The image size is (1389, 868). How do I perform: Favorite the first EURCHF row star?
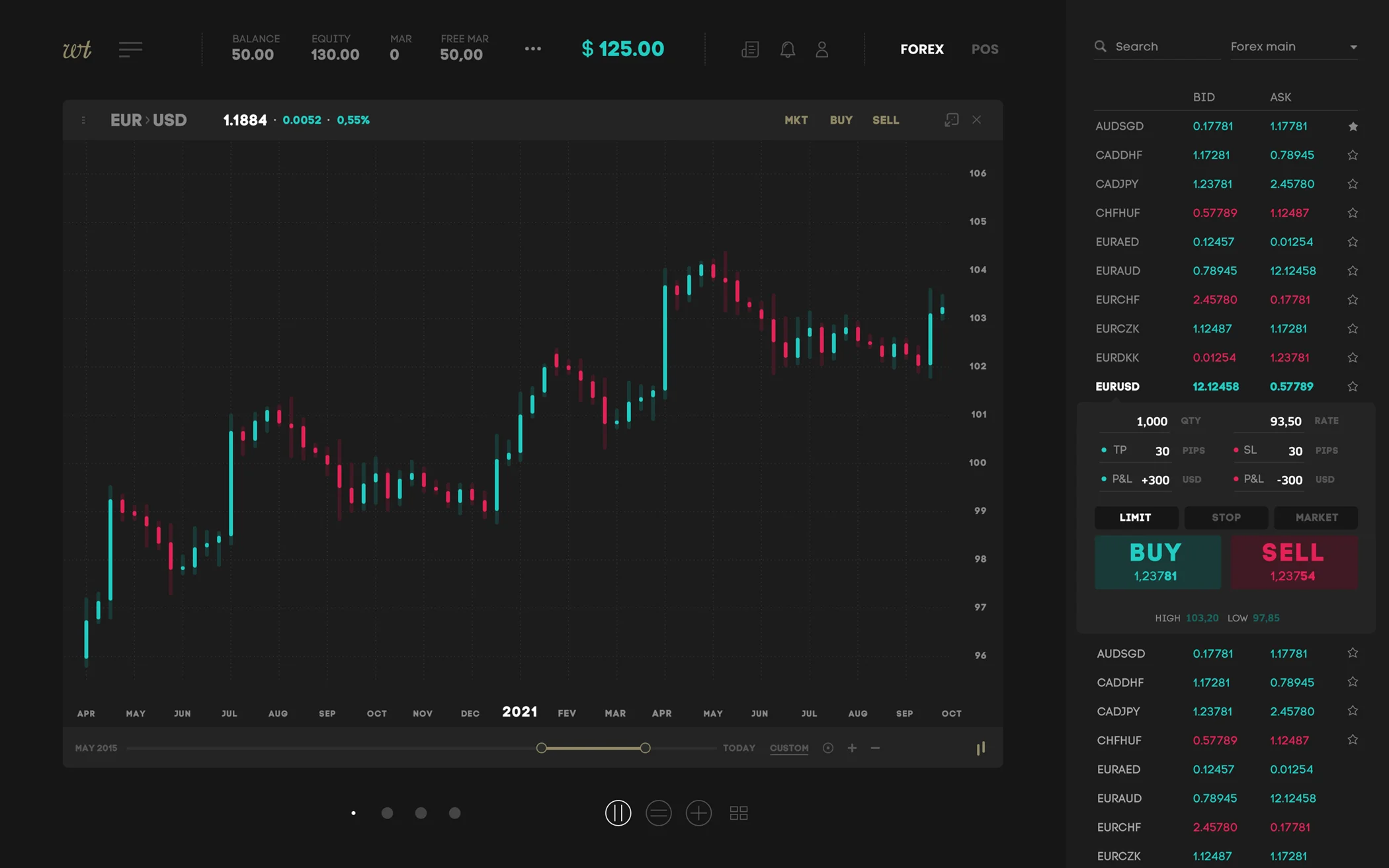pos(1353,299)
